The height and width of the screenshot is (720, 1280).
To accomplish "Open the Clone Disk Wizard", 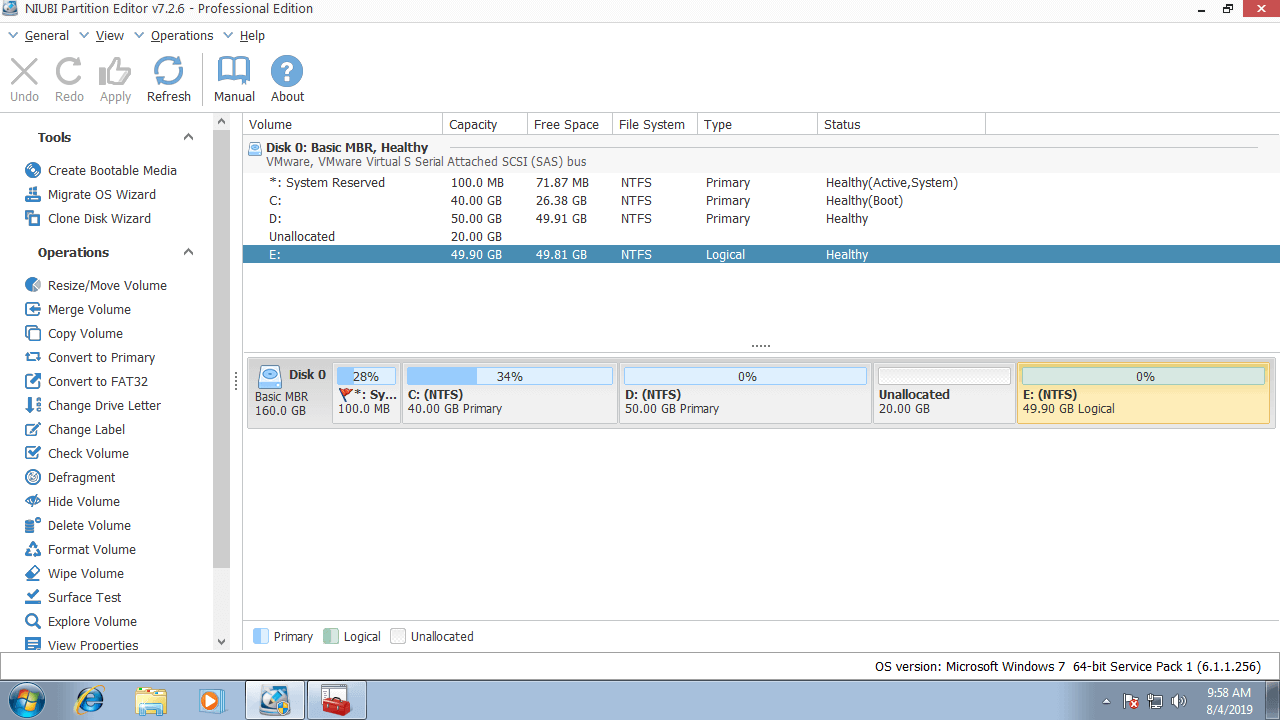I will pyautogui.click(x=99, y=219).
